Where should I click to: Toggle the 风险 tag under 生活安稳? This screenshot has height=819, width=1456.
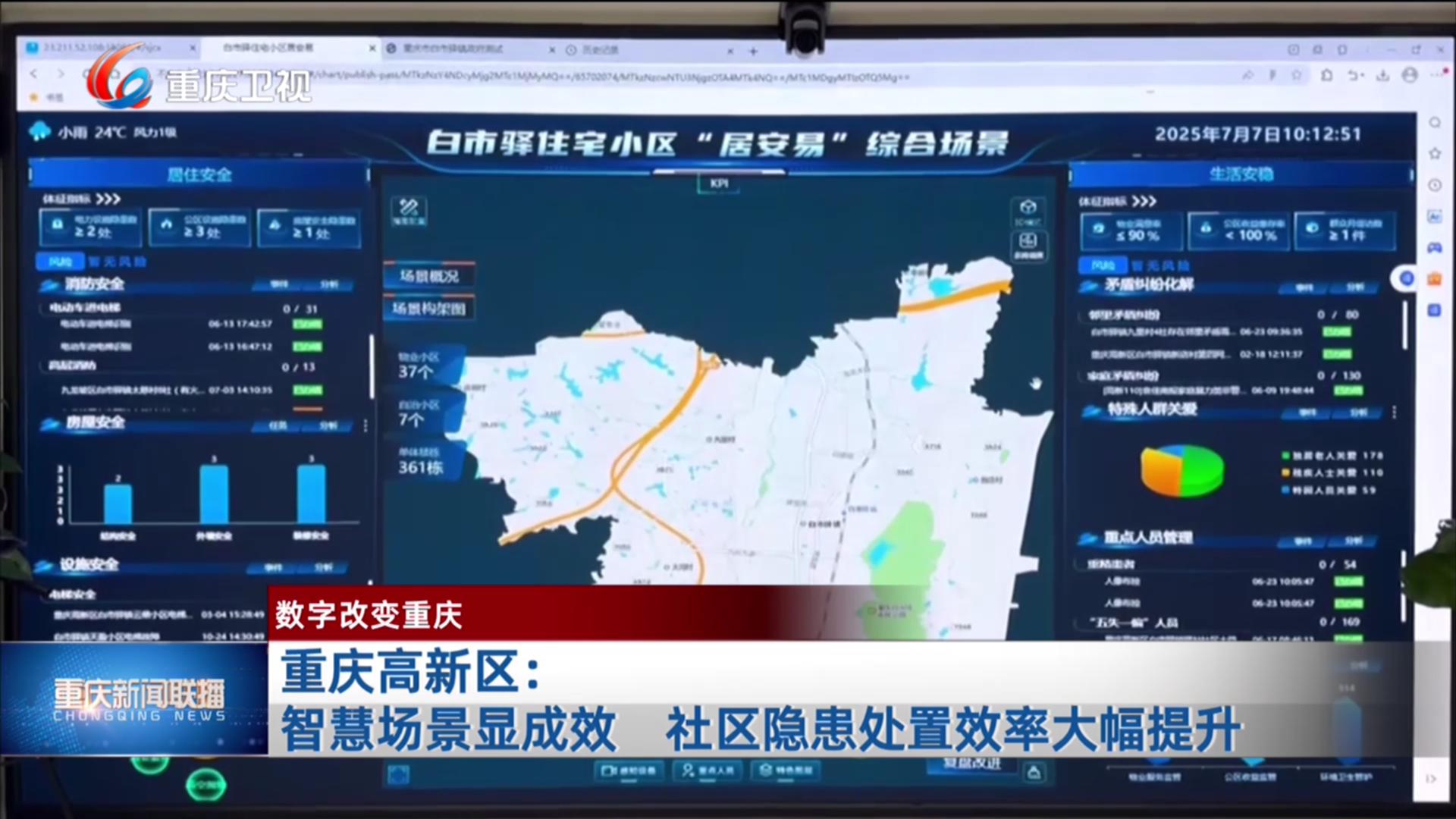[x=1102, y=265]
